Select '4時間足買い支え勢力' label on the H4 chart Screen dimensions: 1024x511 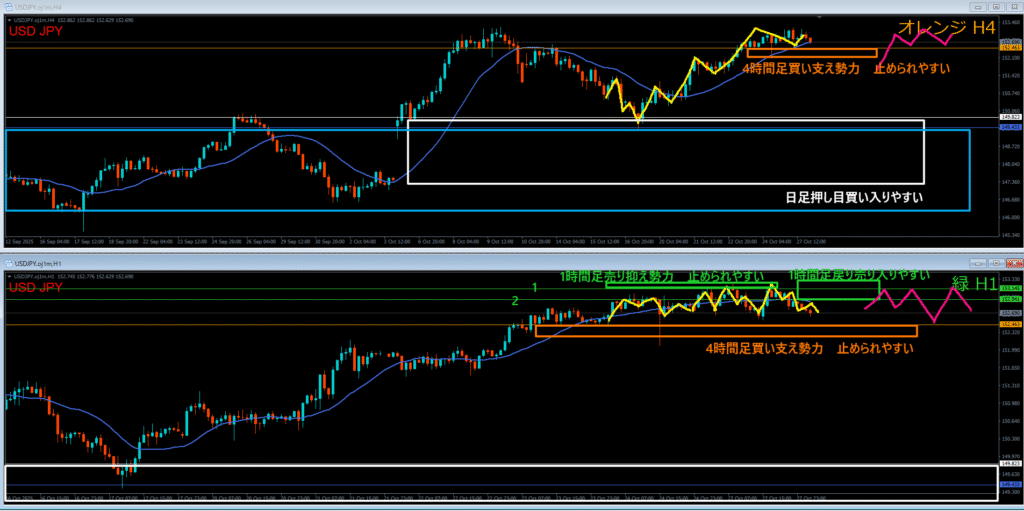(801, 69)
